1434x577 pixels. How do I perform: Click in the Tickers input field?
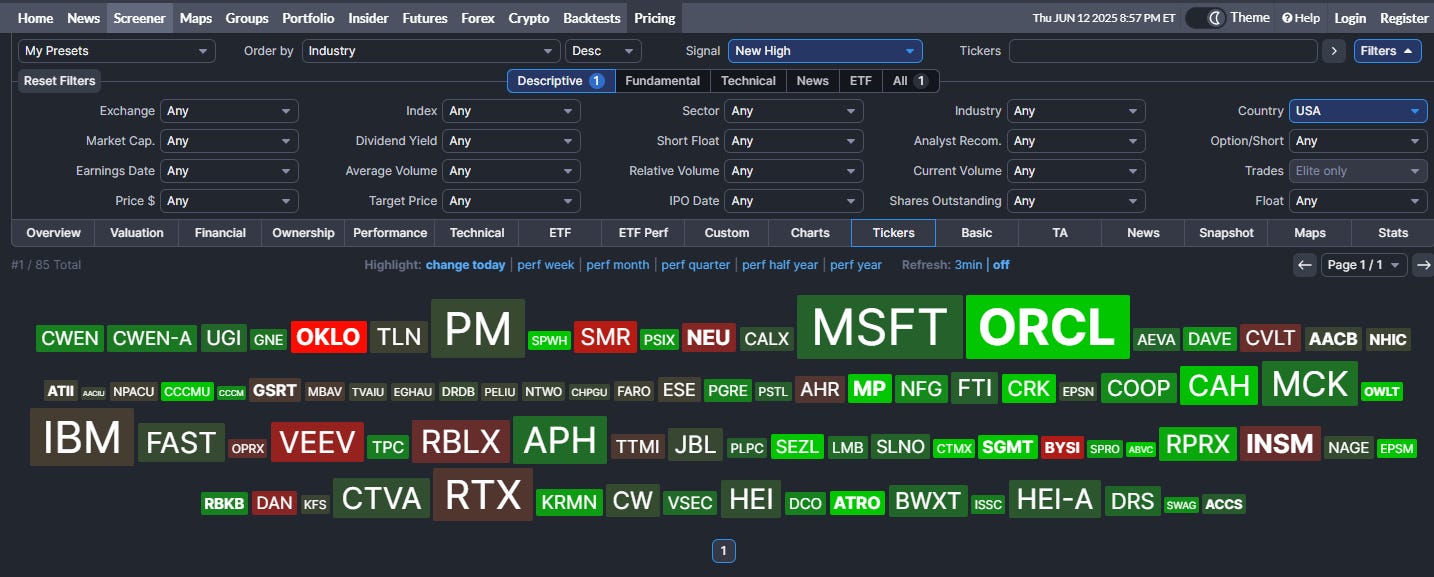(1163, 51)
